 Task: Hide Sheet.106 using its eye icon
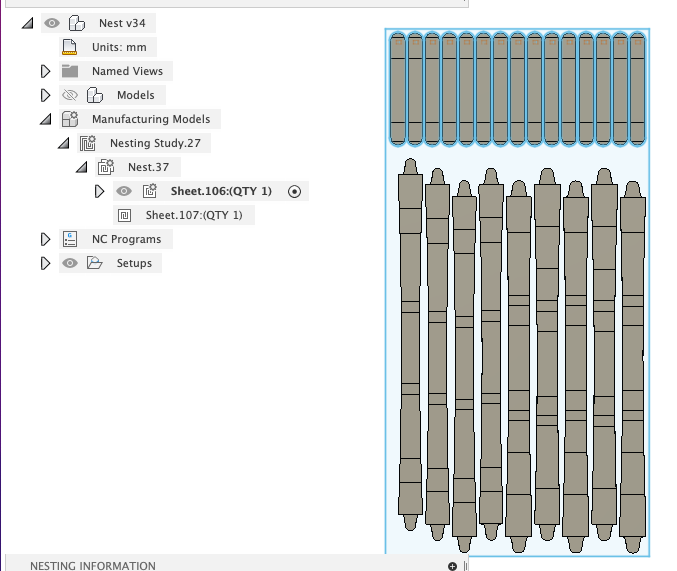(x=124, y=191)
